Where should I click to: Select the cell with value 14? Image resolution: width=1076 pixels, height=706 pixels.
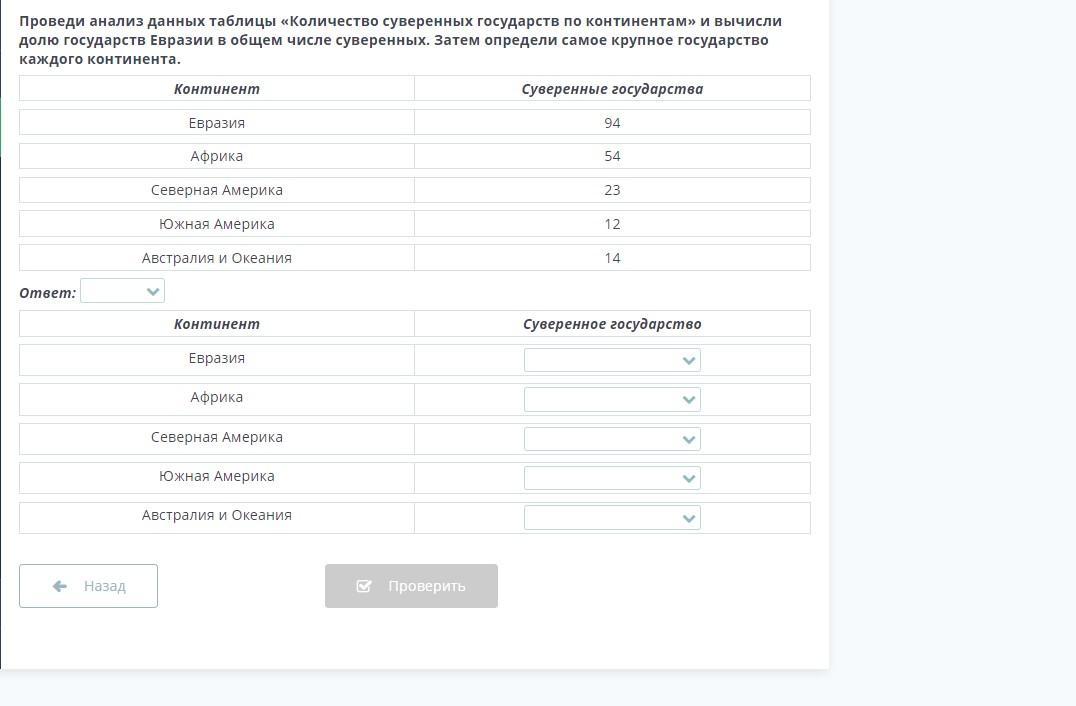pyautogui.click(x=612, y=258)
